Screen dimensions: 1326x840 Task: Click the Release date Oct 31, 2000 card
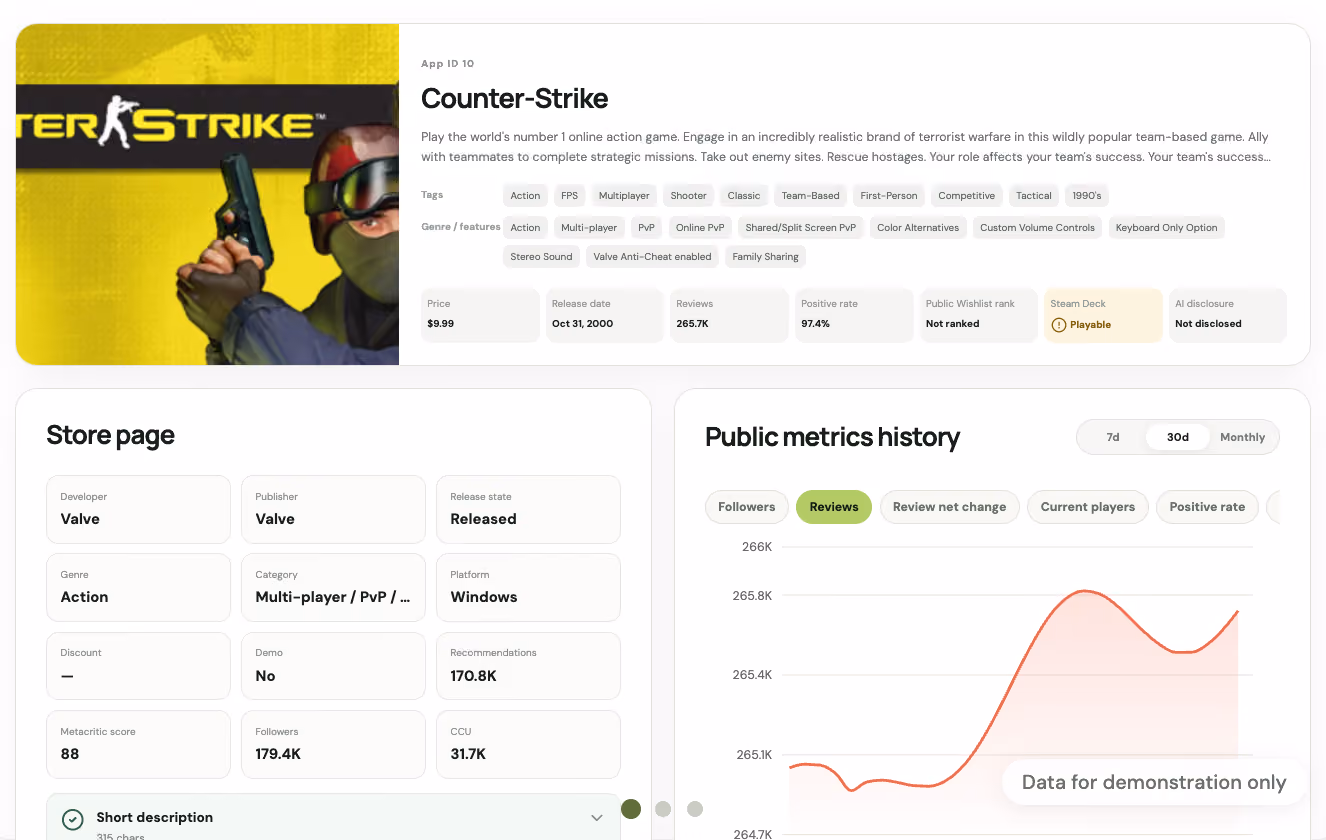pyautogui.click(x=604, y=315)
